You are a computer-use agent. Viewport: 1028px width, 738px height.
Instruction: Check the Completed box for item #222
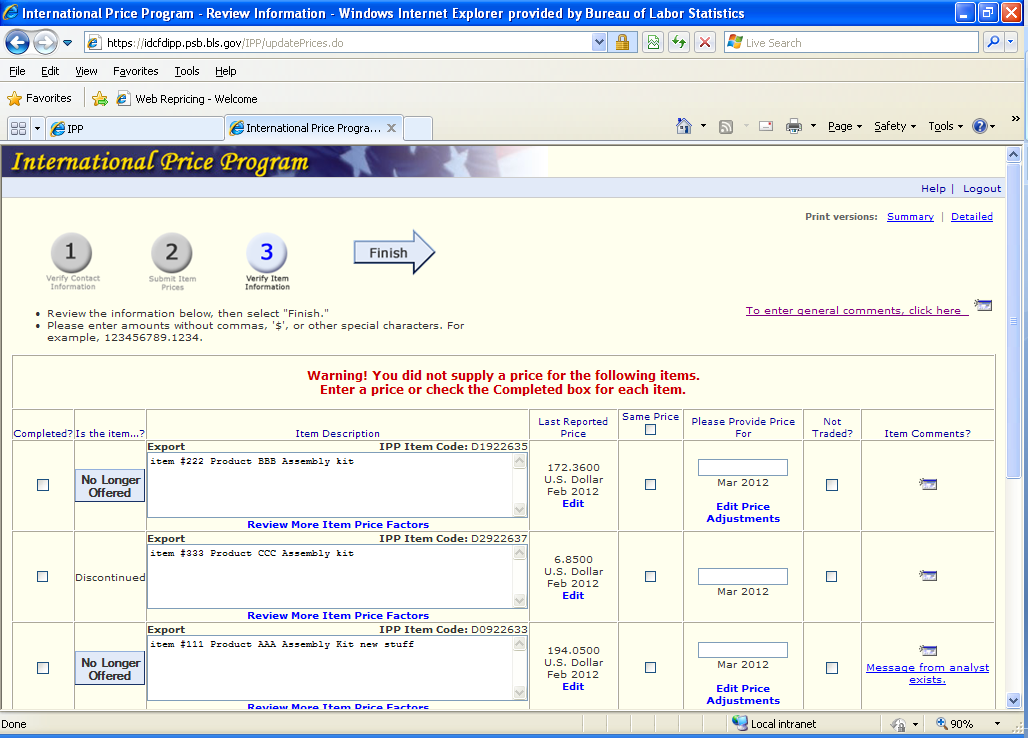[x=43, y=485]
